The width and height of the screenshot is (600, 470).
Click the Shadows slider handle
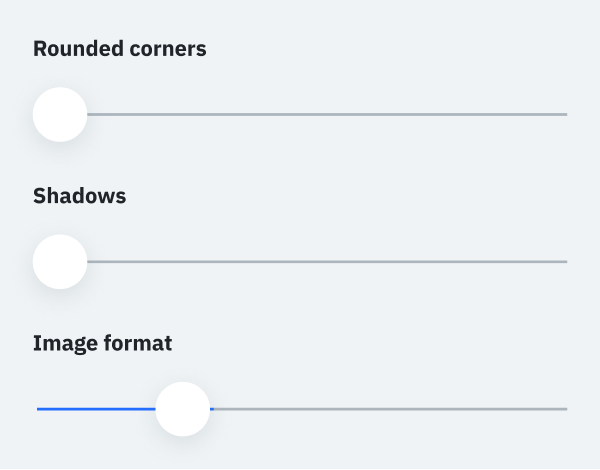click(60, 262)
